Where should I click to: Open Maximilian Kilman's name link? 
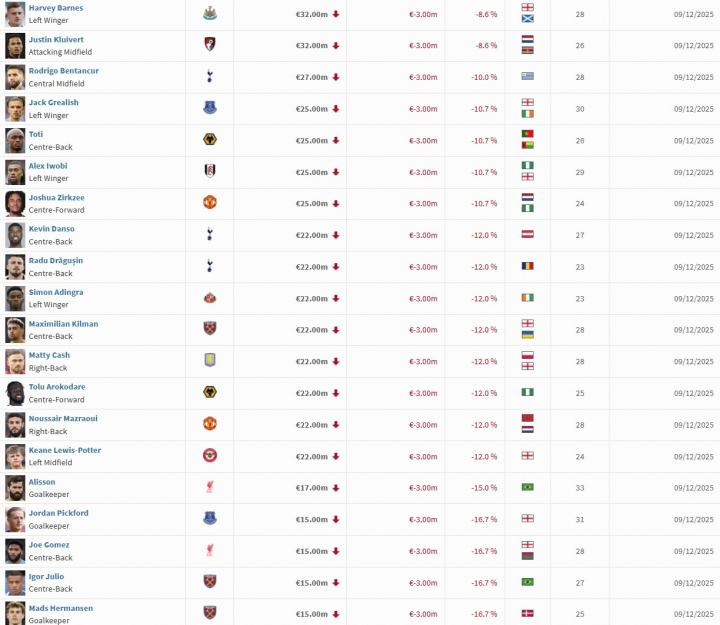[x=63, y=324]
